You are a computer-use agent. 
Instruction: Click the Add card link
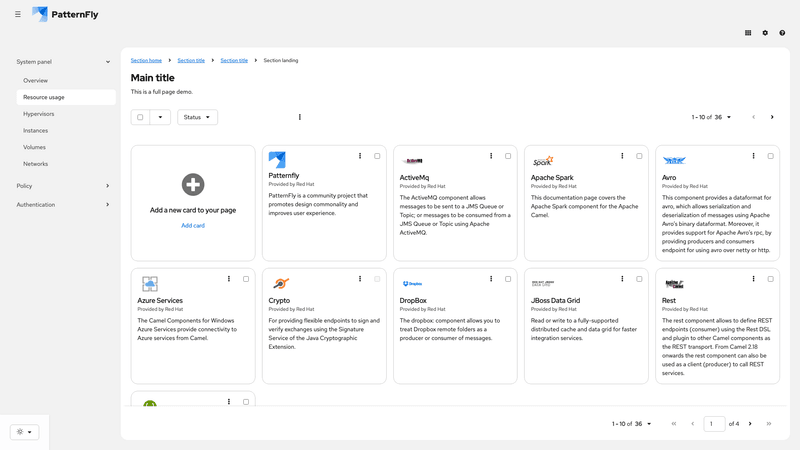[193, 226]
